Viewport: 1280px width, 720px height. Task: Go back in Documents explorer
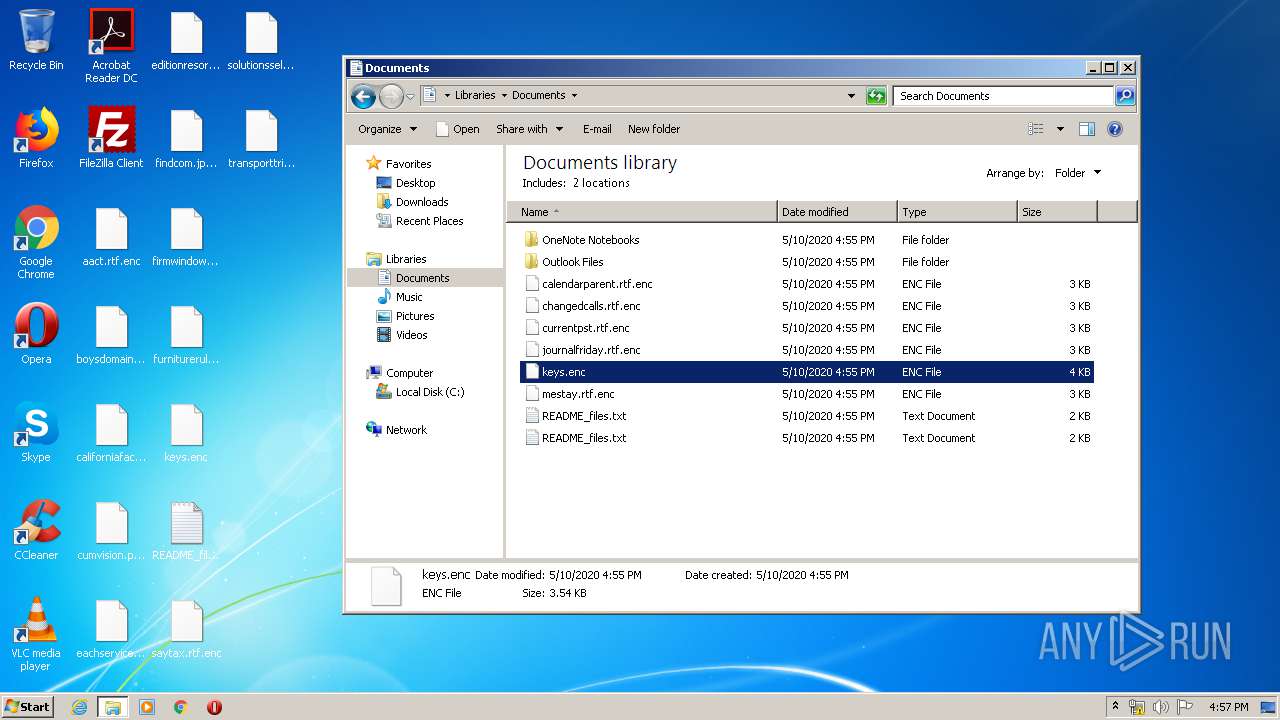363,96
